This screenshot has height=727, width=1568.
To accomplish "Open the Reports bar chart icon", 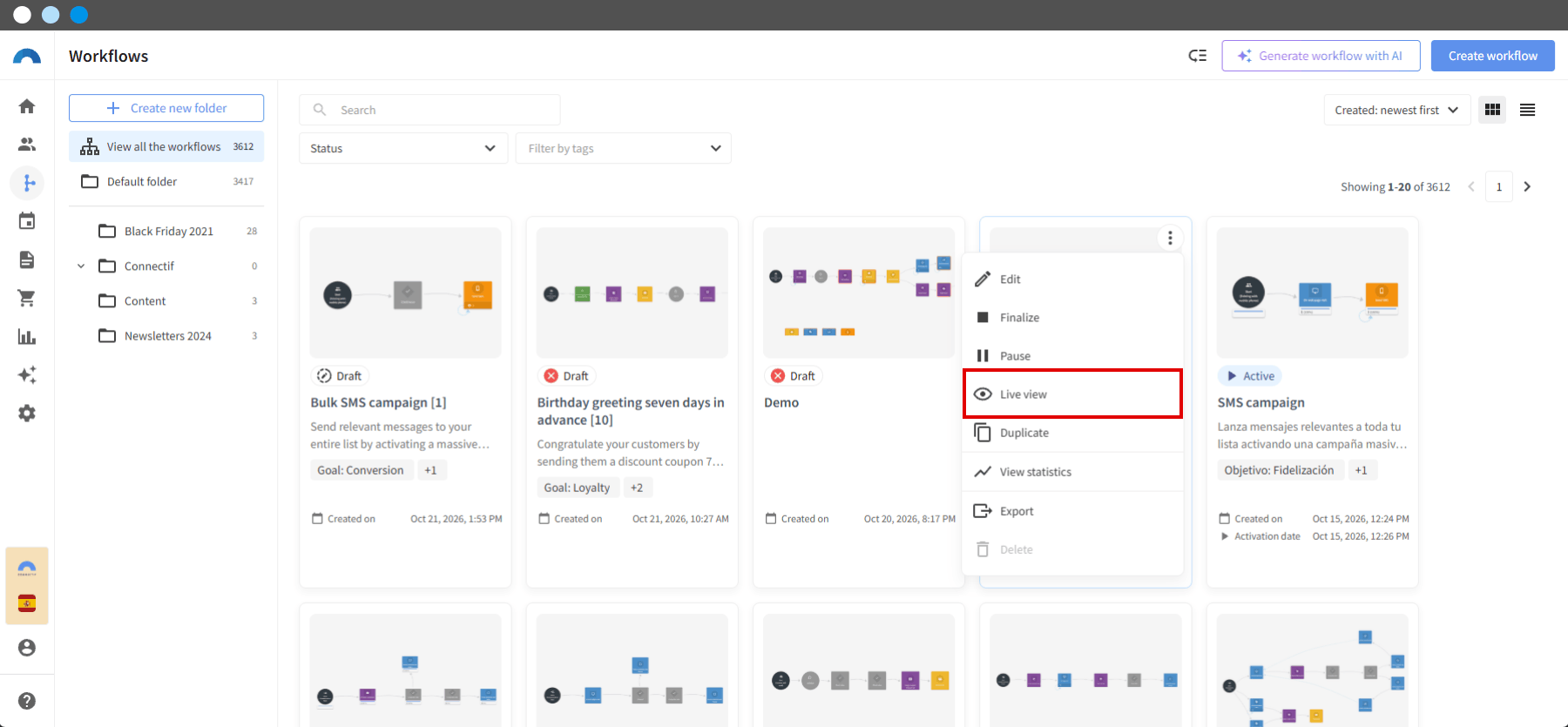I will click(x=27, y=337).
